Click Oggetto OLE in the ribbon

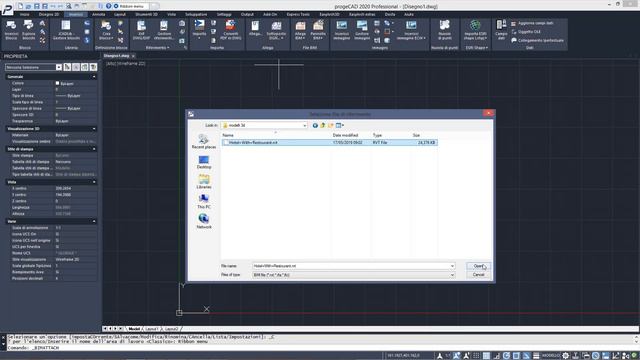[526, 31]
